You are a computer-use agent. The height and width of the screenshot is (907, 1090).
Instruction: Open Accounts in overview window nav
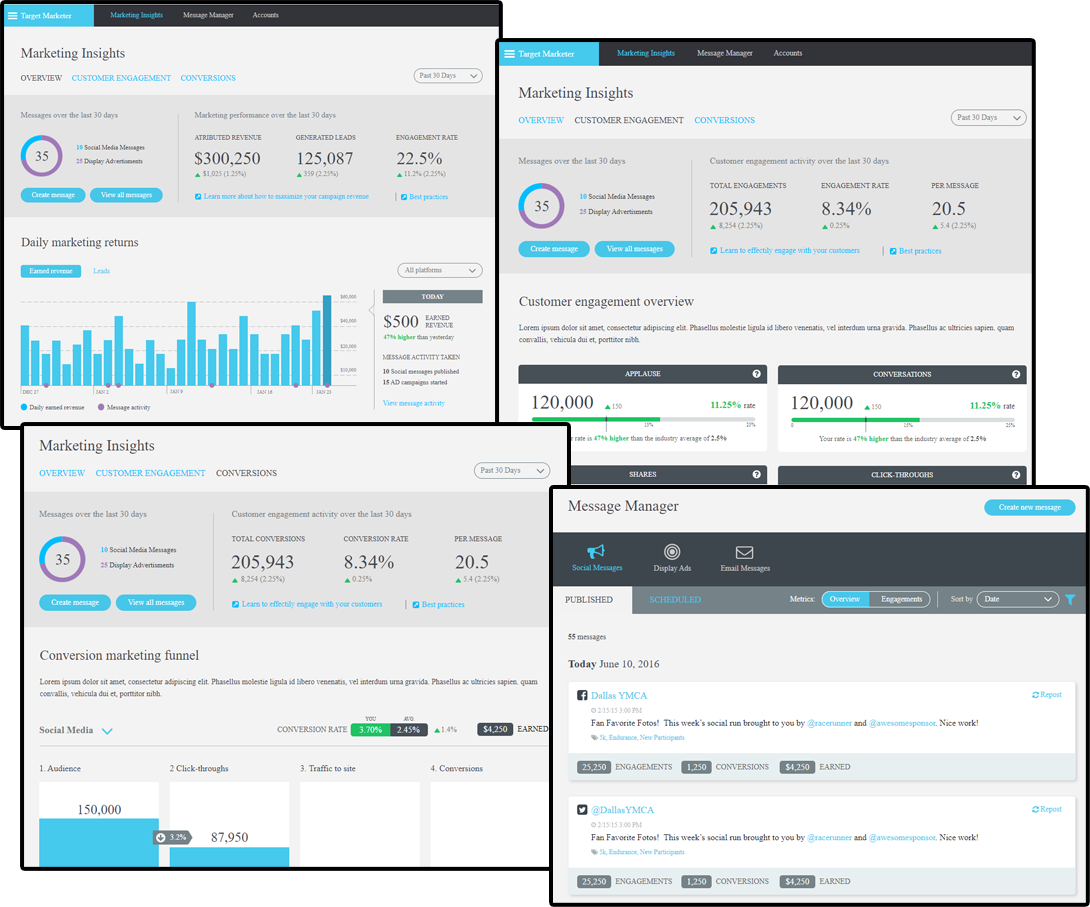[266, 15]
